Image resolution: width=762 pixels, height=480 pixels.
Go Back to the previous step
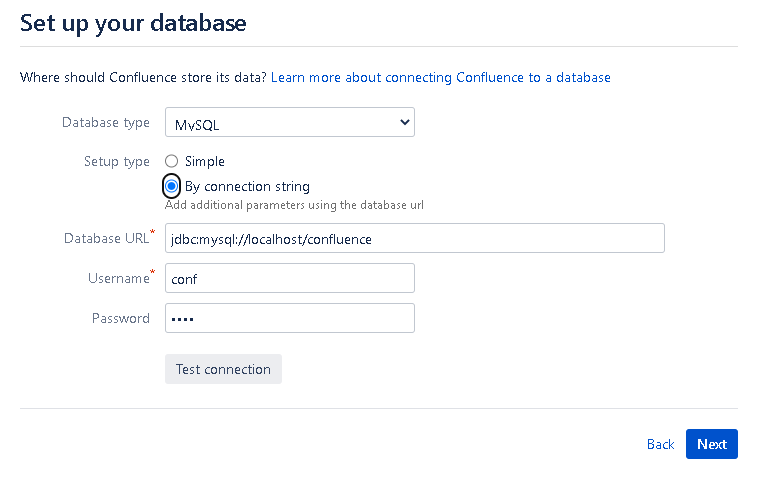[x=660, y=444]
